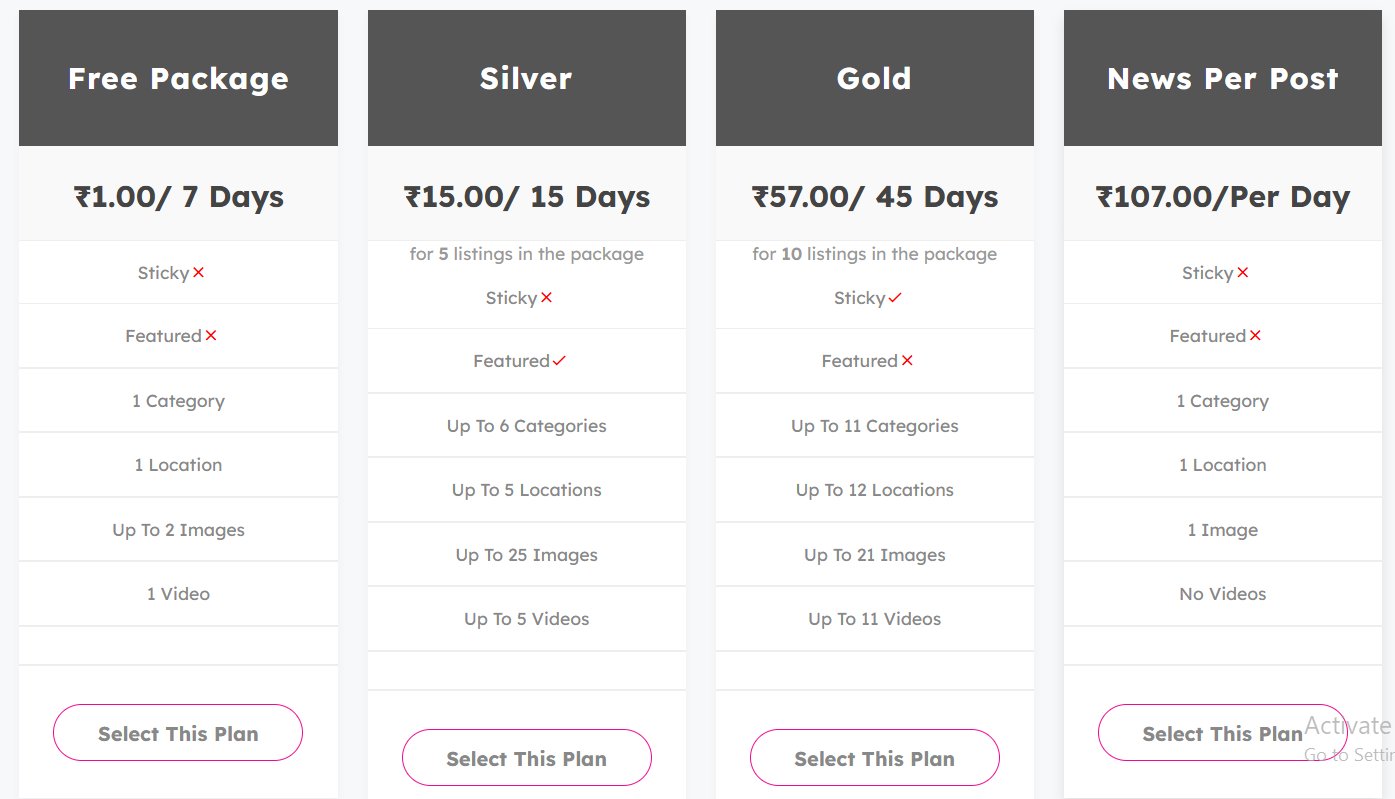Select the Free Package plan button
1395x799 pixels.
point(178,733)
